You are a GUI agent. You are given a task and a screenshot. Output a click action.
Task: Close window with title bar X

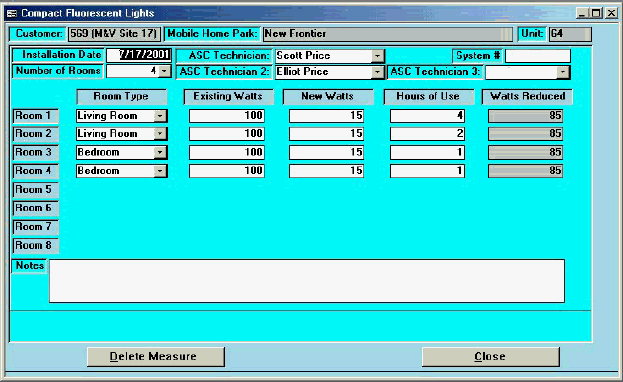click(x=611, y=14)
